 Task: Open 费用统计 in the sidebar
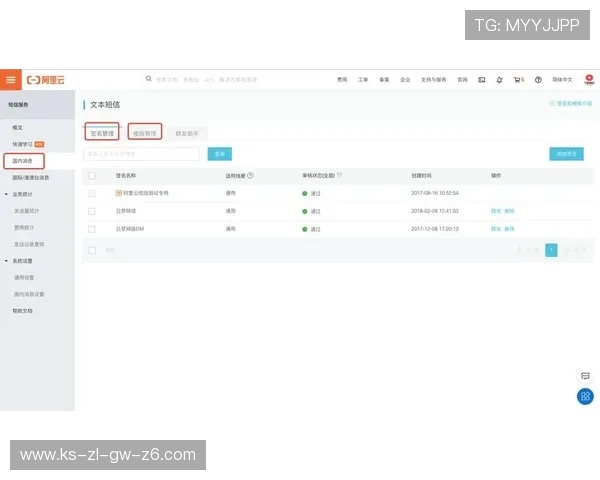tap(24, 228)
